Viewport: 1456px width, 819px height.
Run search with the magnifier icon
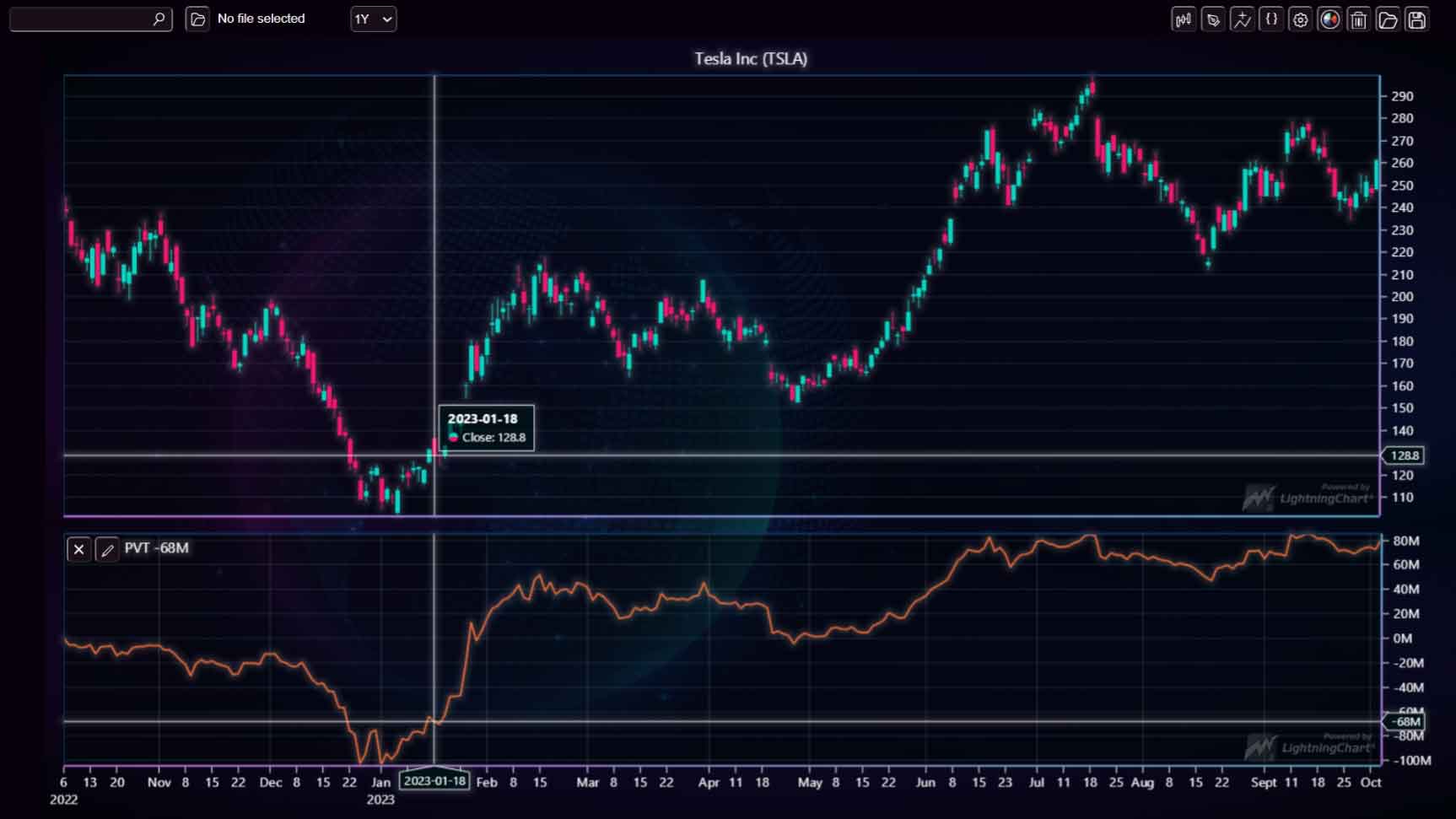pos(157,19)
